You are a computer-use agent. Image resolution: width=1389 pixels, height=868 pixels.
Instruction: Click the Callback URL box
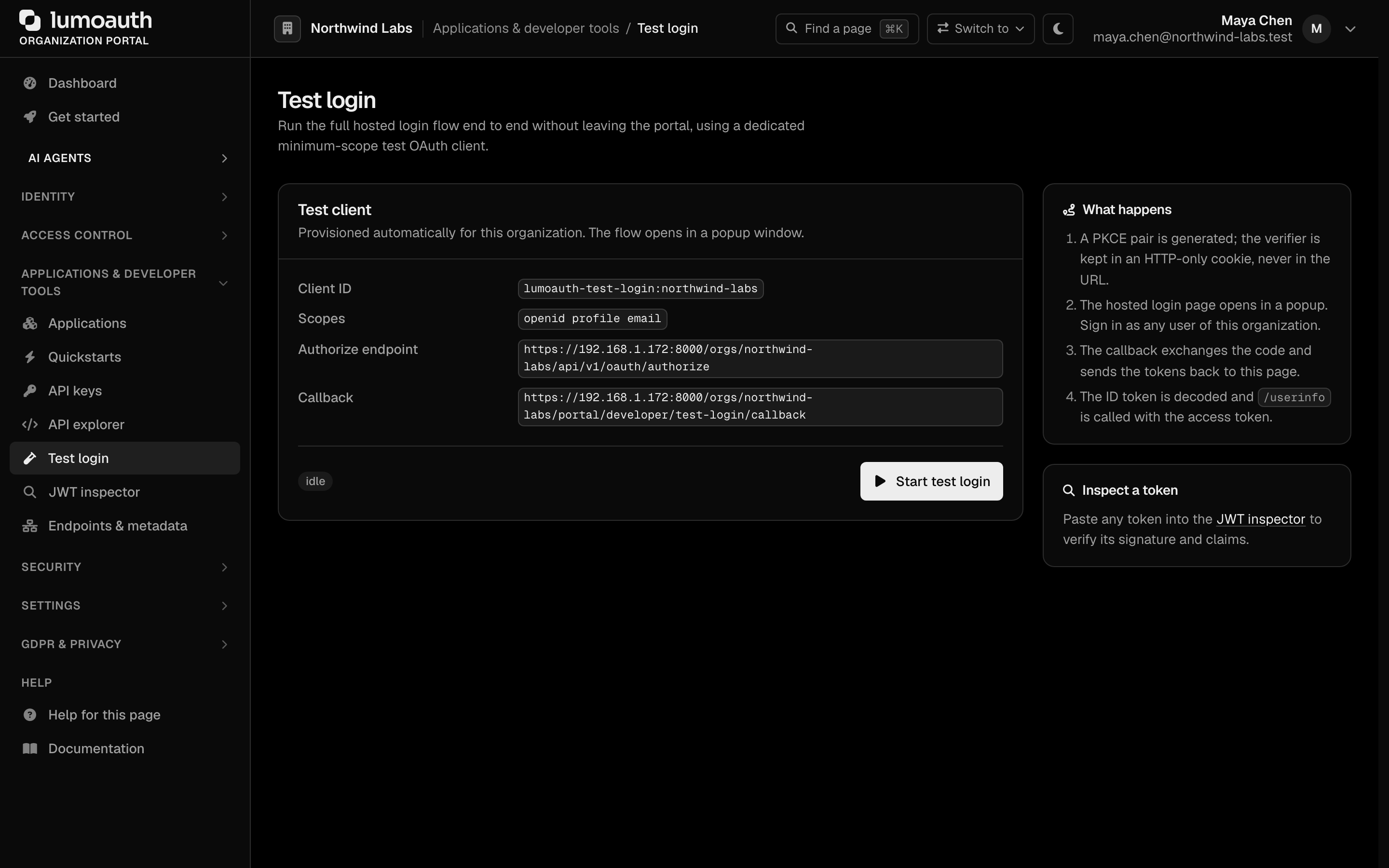tap(760, 407)
